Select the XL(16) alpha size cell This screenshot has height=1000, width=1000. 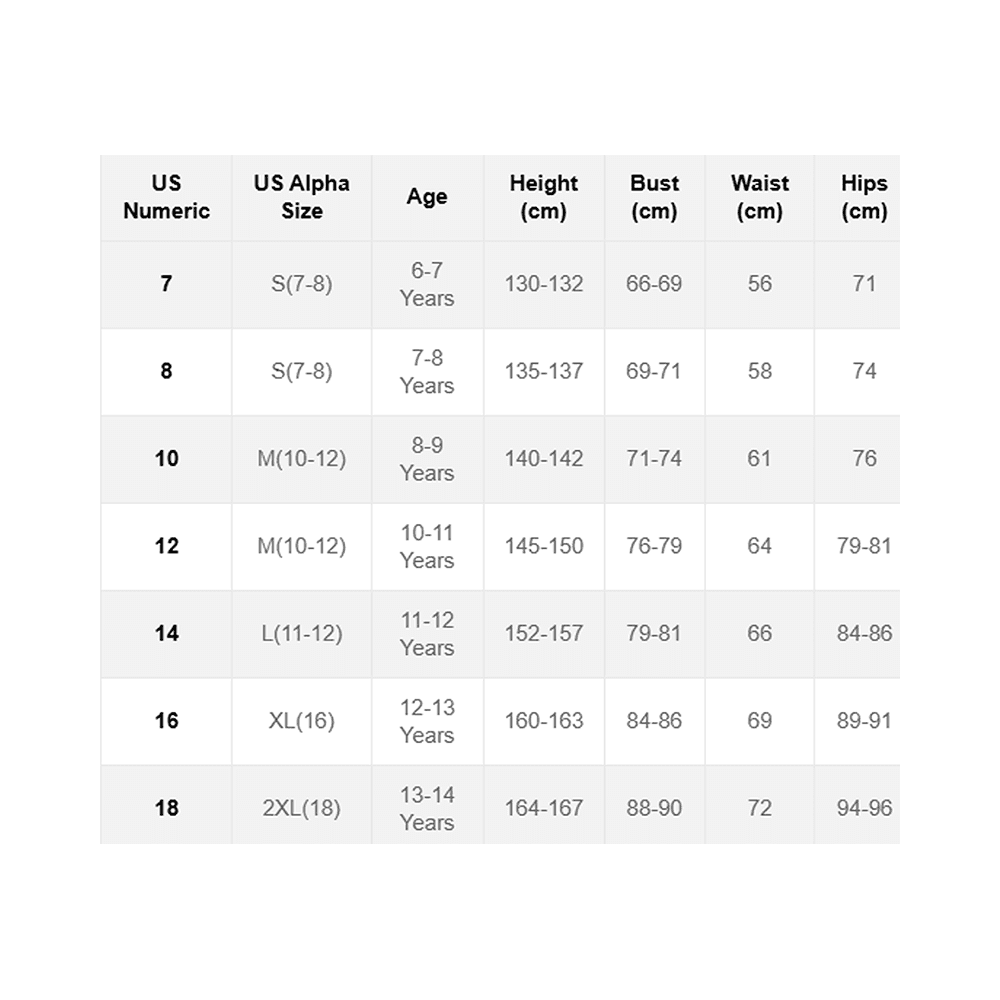point(302,721)
